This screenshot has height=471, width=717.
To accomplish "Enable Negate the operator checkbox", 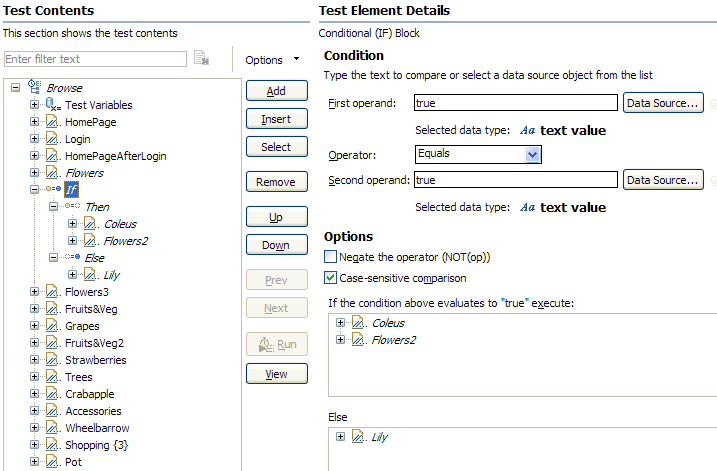I will tap(332, 257).
